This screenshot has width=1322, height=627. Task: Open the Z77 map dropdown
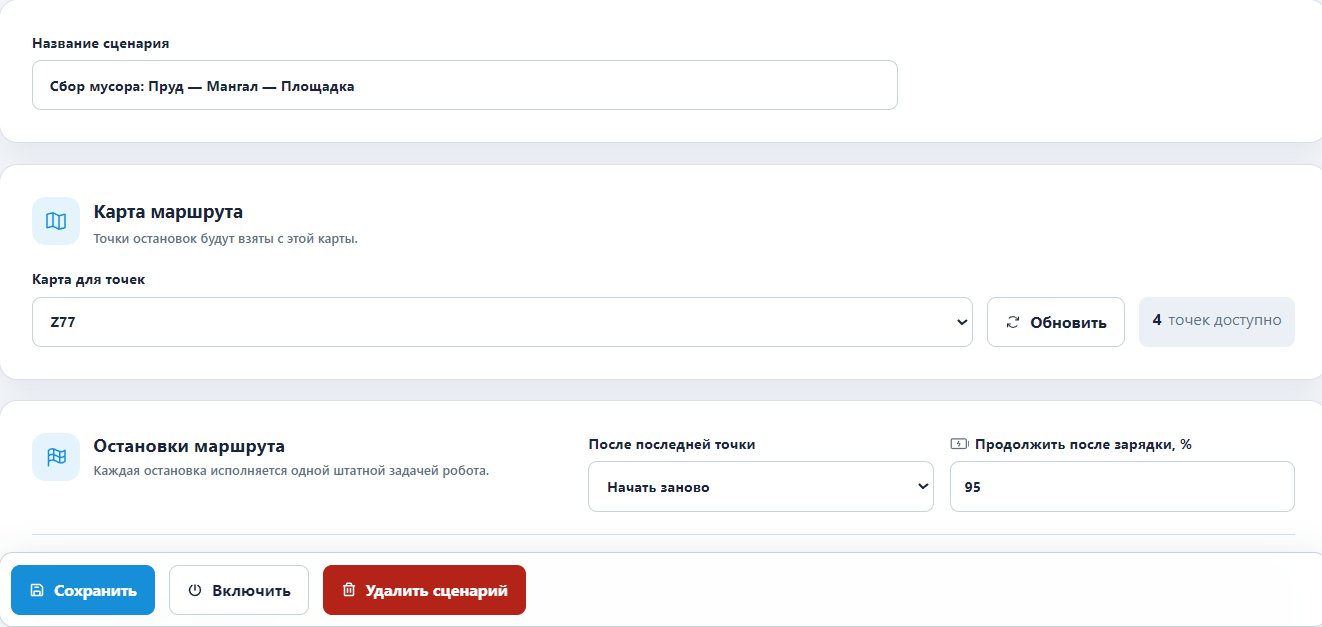click(502, 322)
